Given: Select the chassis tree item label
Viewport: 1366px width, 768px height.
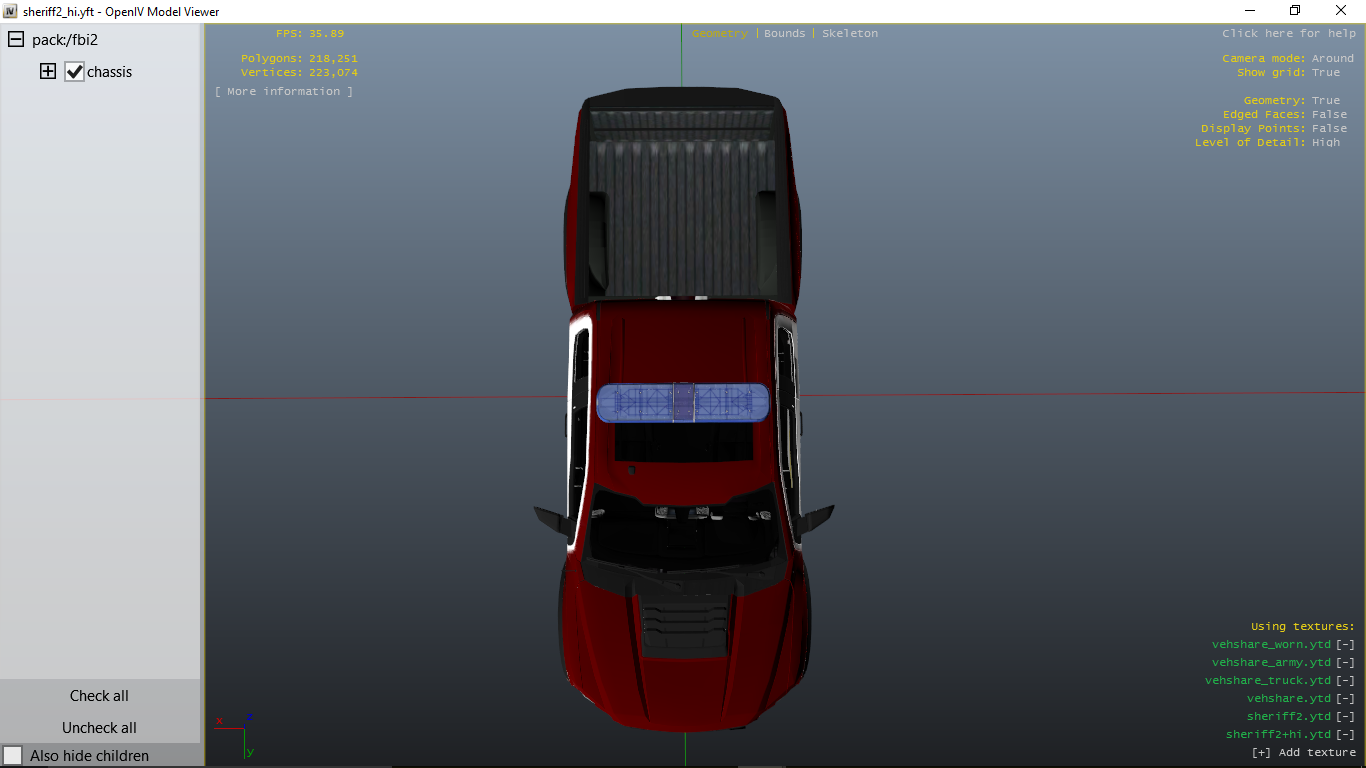Looking at the screenshot, I should click(x=109, y=72).
